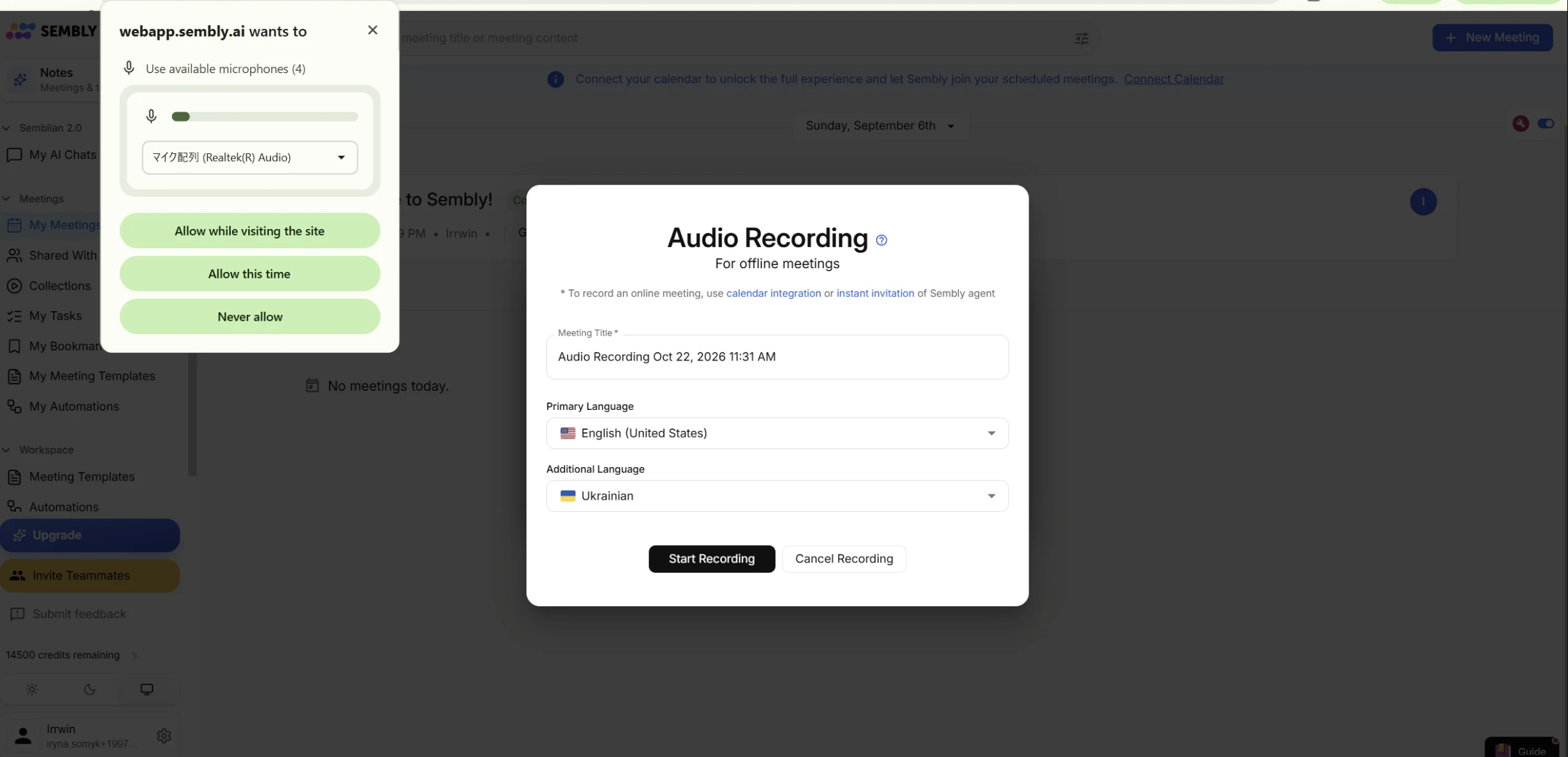Click the My AI Chats bubble icon

(x=14, y=155)
